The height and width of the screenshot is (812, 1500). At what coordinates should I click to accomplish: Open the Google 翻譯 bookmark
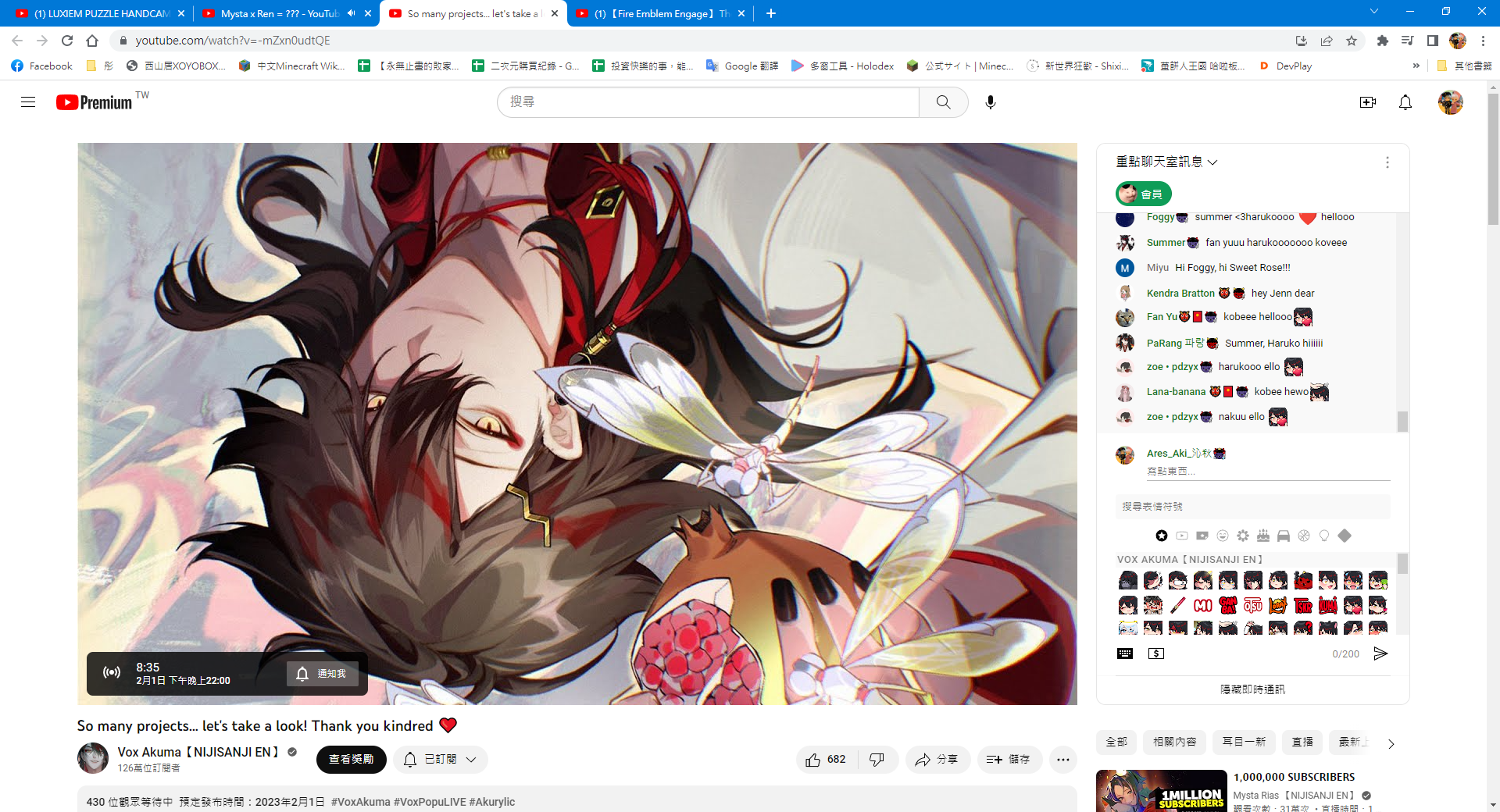click(742, 66)
